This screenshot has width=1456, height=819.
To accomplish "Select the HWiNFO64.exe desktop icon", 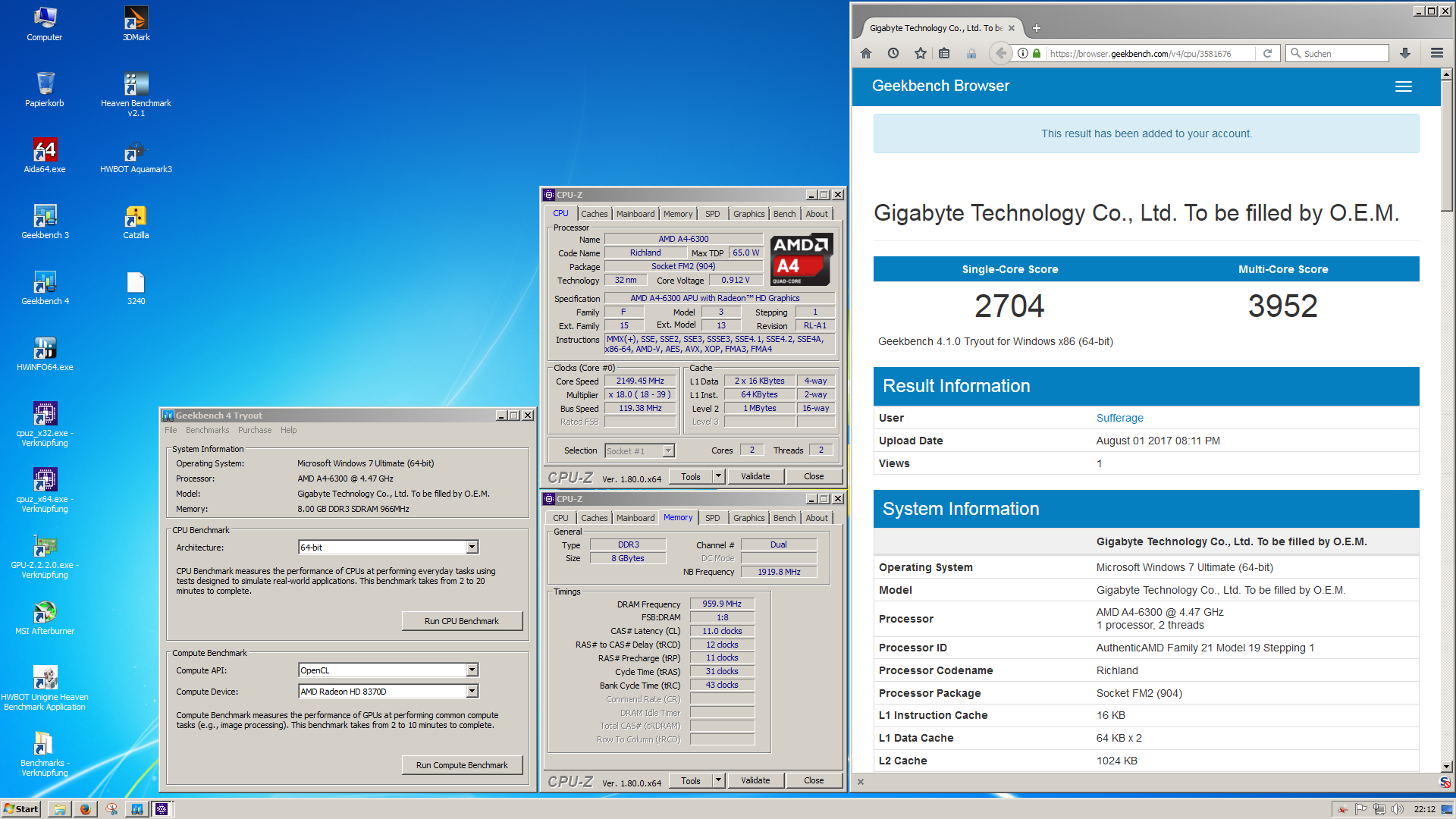I will (x=45, y=353).
